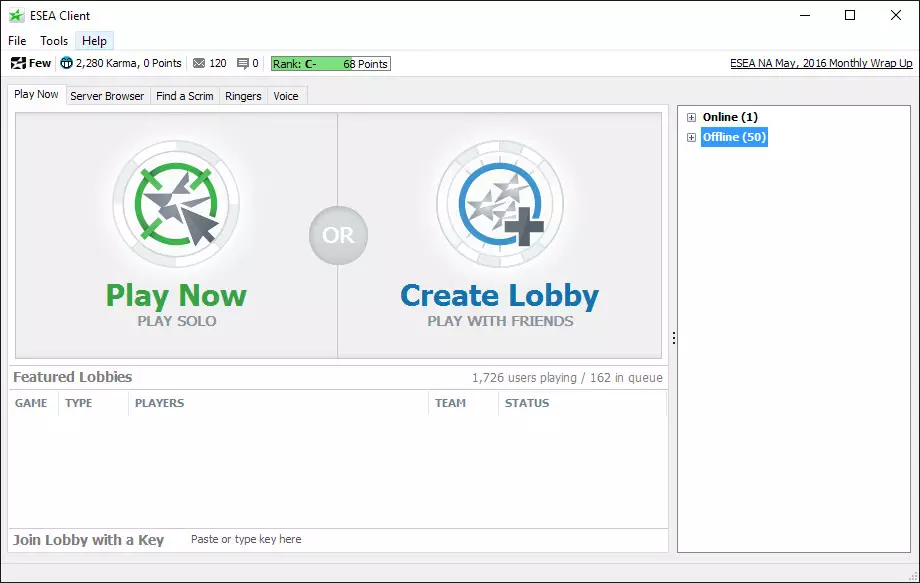Viewport: 920px width, 583px height.
Task: Open the File menu
Action: point(17,40)
